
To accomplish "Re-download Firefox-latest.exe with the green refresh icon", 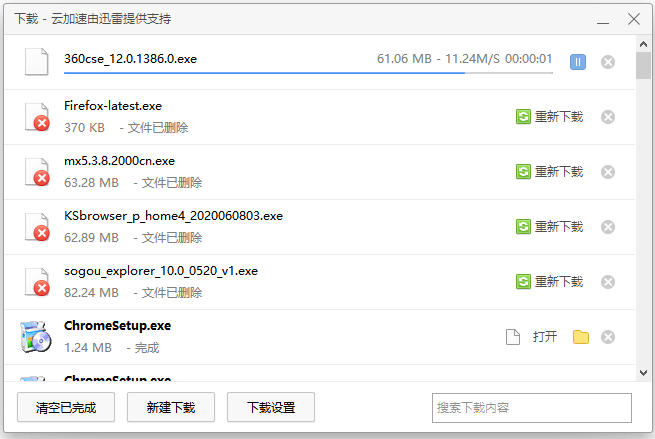I will tap(523, 117).
